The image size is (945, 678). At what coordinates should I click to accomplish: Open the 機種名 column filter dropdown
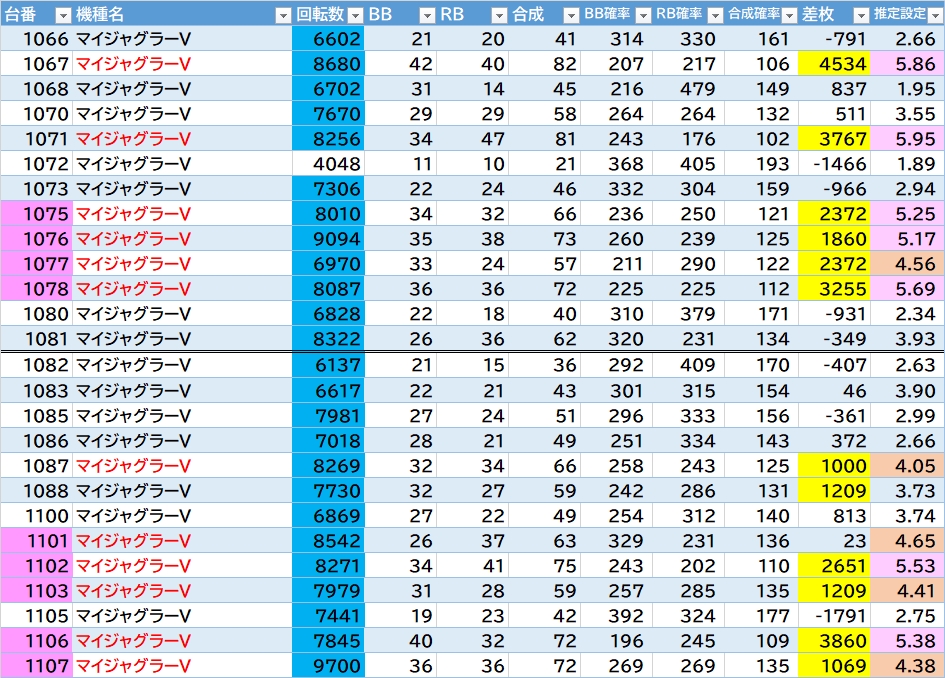click(x=283, y=15)
